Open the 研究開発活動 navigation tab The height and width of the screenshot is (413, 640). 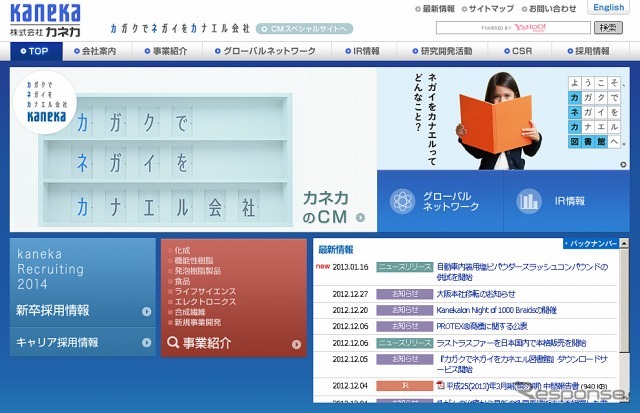pyautogui.click(x=442, y=51)
